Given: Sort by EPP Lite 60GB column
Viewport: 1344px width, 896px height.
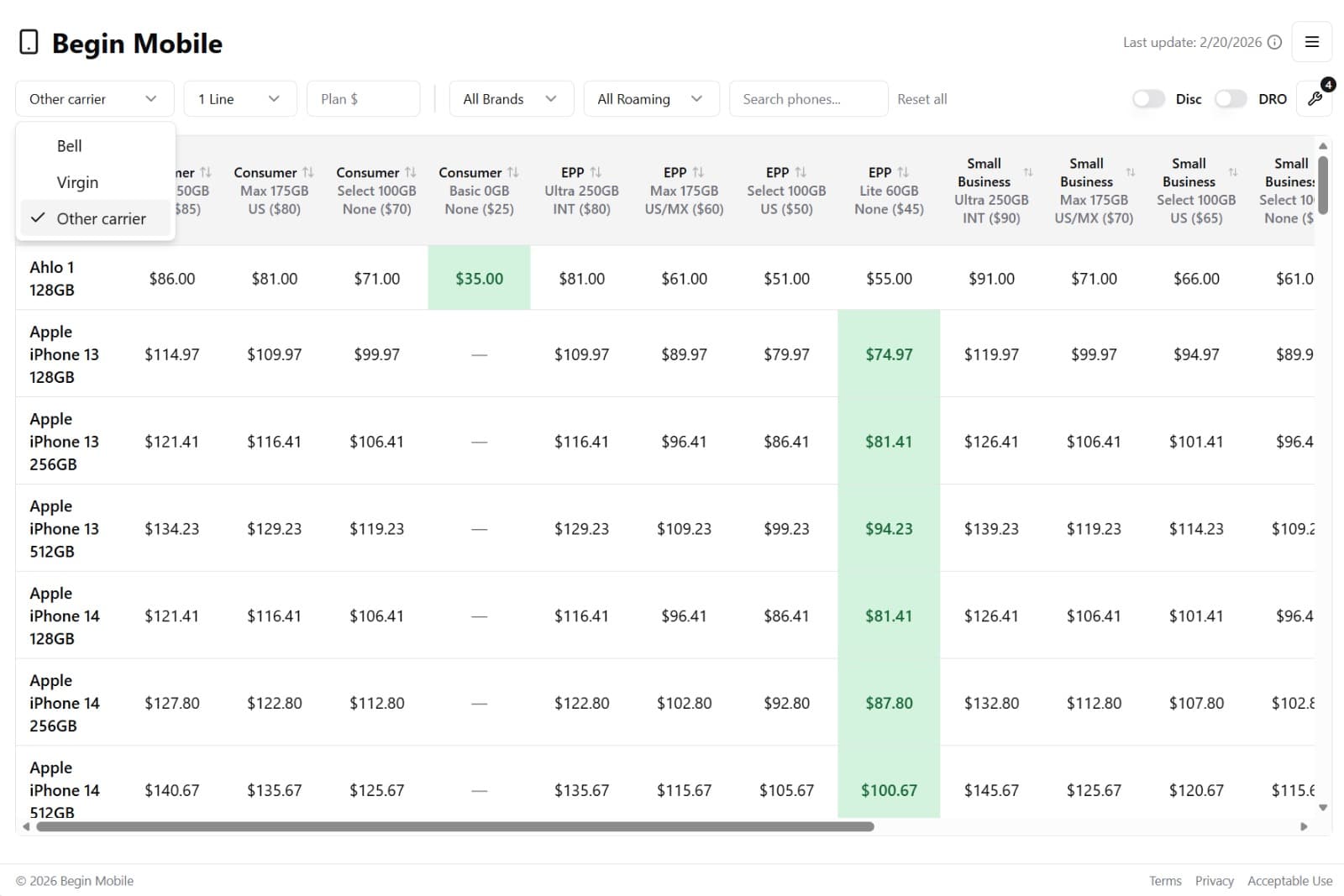Looking at the screenshot, I should [903, 172].
